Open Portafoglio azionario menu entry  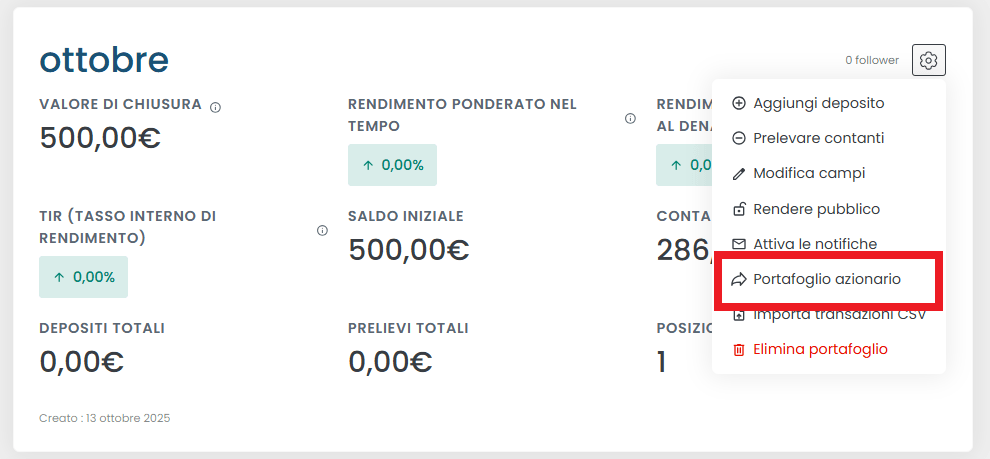tap(827, 280)
